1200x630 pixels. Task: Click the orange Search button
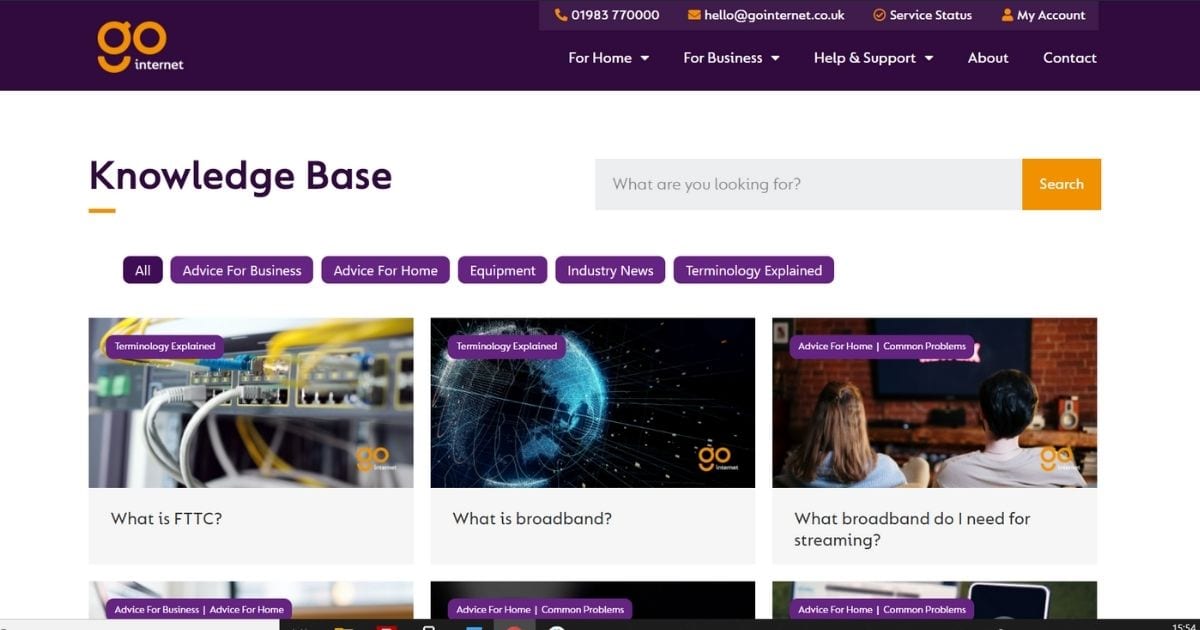[x=1061, y=184]
